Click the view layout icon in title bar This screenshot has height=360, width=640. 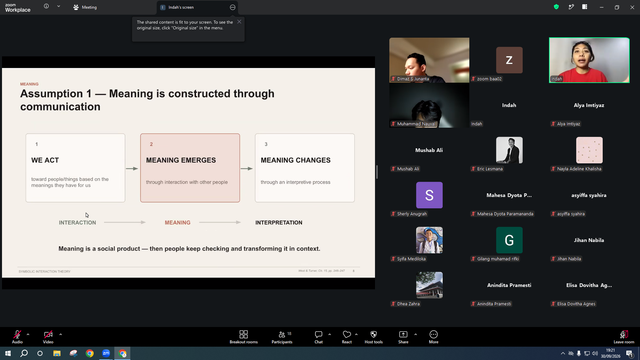584,7
